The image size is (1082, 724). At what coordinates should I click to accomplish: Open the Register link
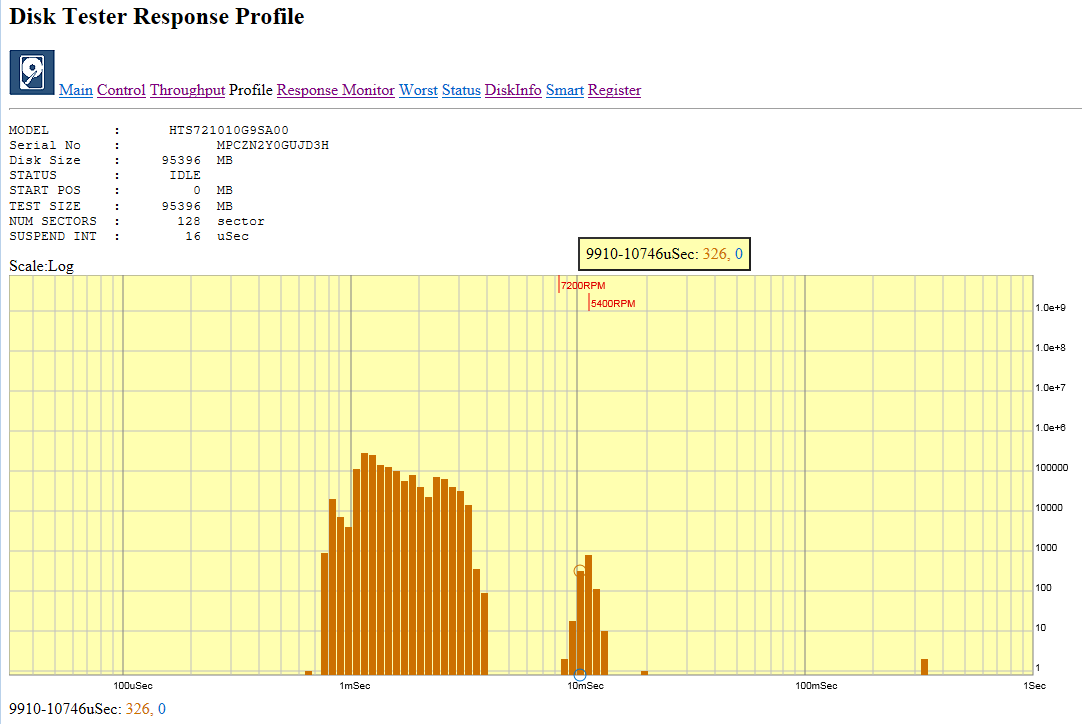click(614, 90)
